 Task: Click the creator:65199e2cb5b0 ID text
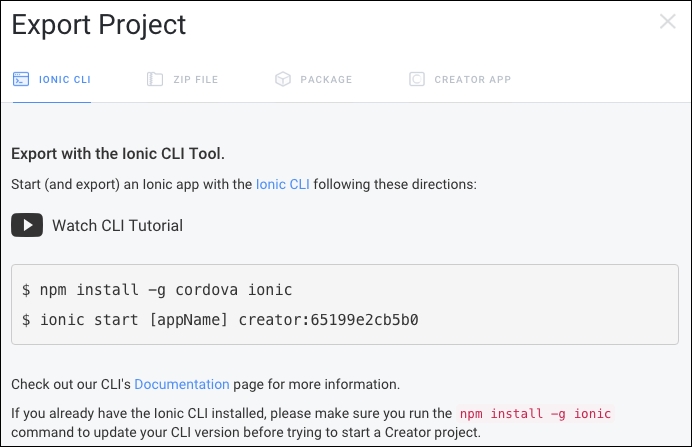[328, 319]
